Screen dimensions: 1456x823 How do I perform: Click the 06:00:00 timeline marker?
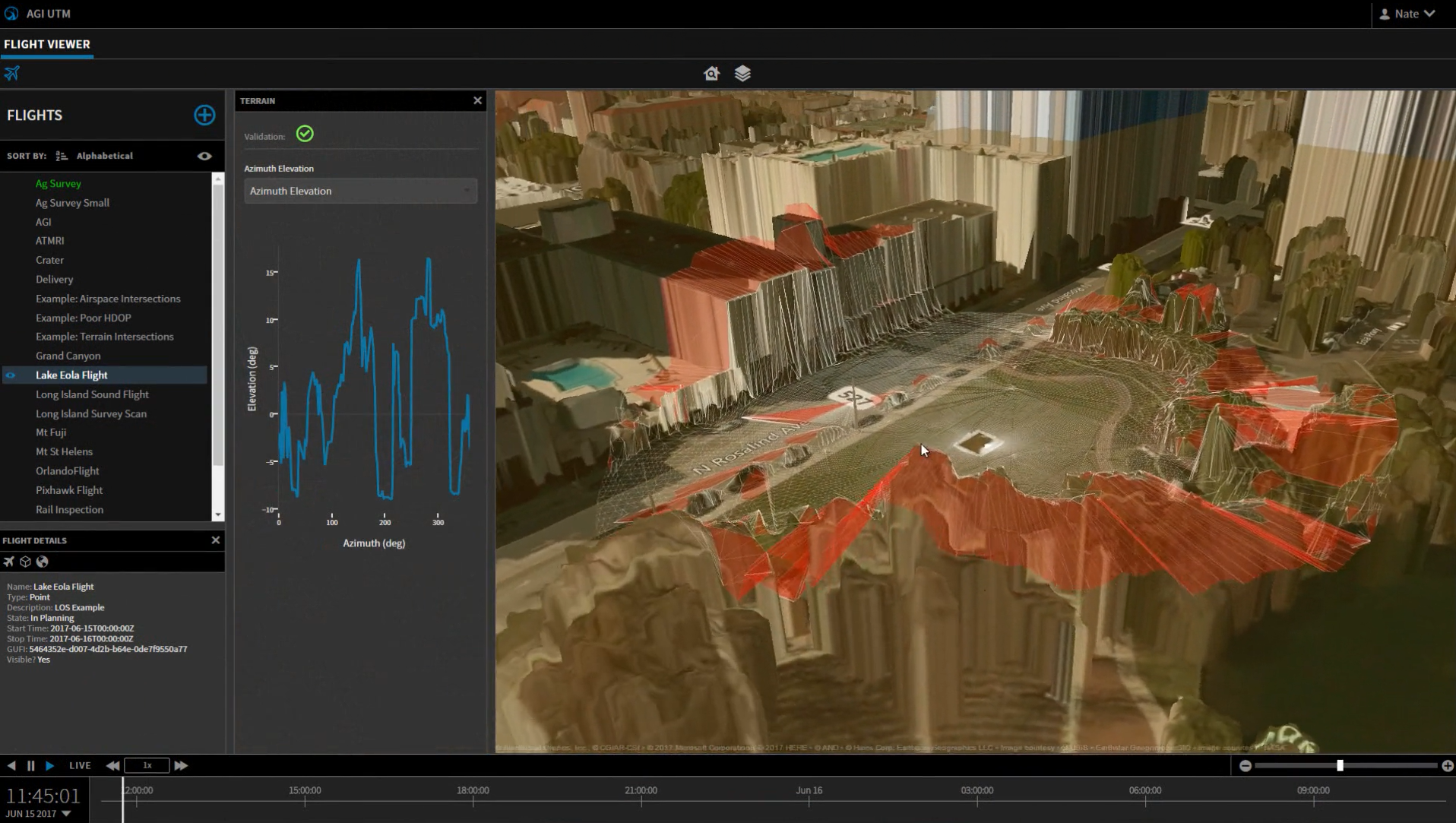pyautogui.click(x=1145, y=790)
